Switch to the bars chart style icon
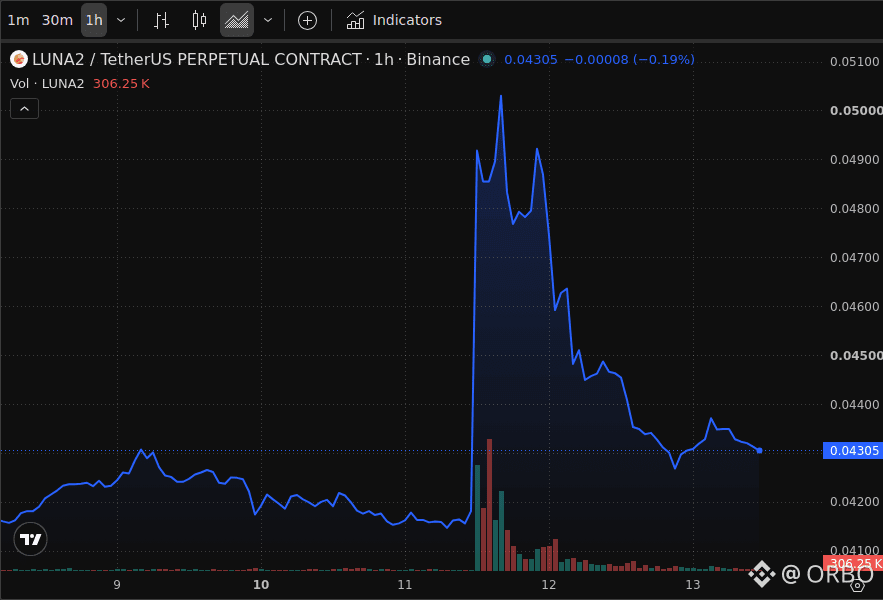This screenshot has width=883, height=600. click(x=162, y=20)
